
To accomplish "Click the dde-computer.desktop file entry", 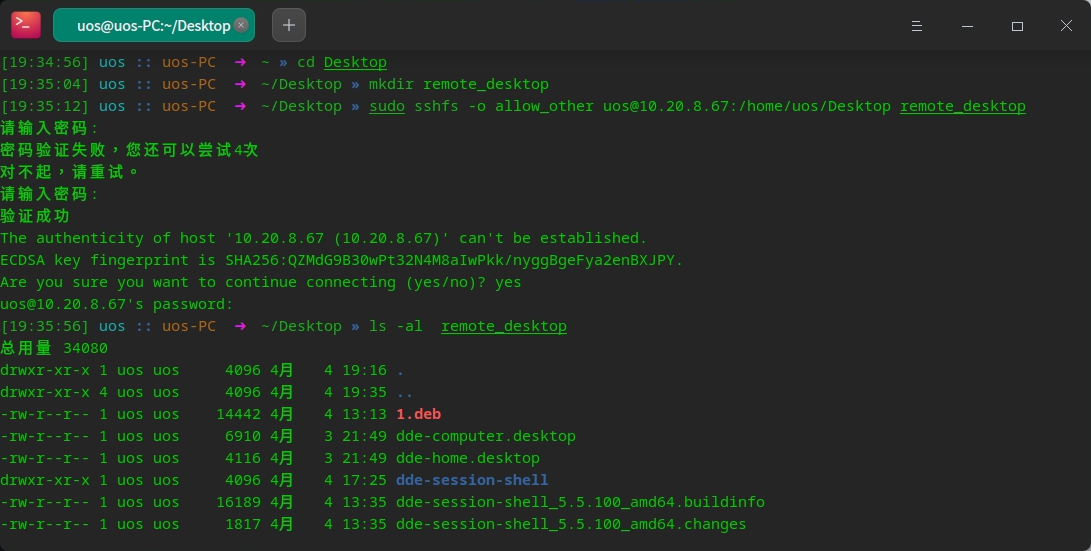I will 485,436.
